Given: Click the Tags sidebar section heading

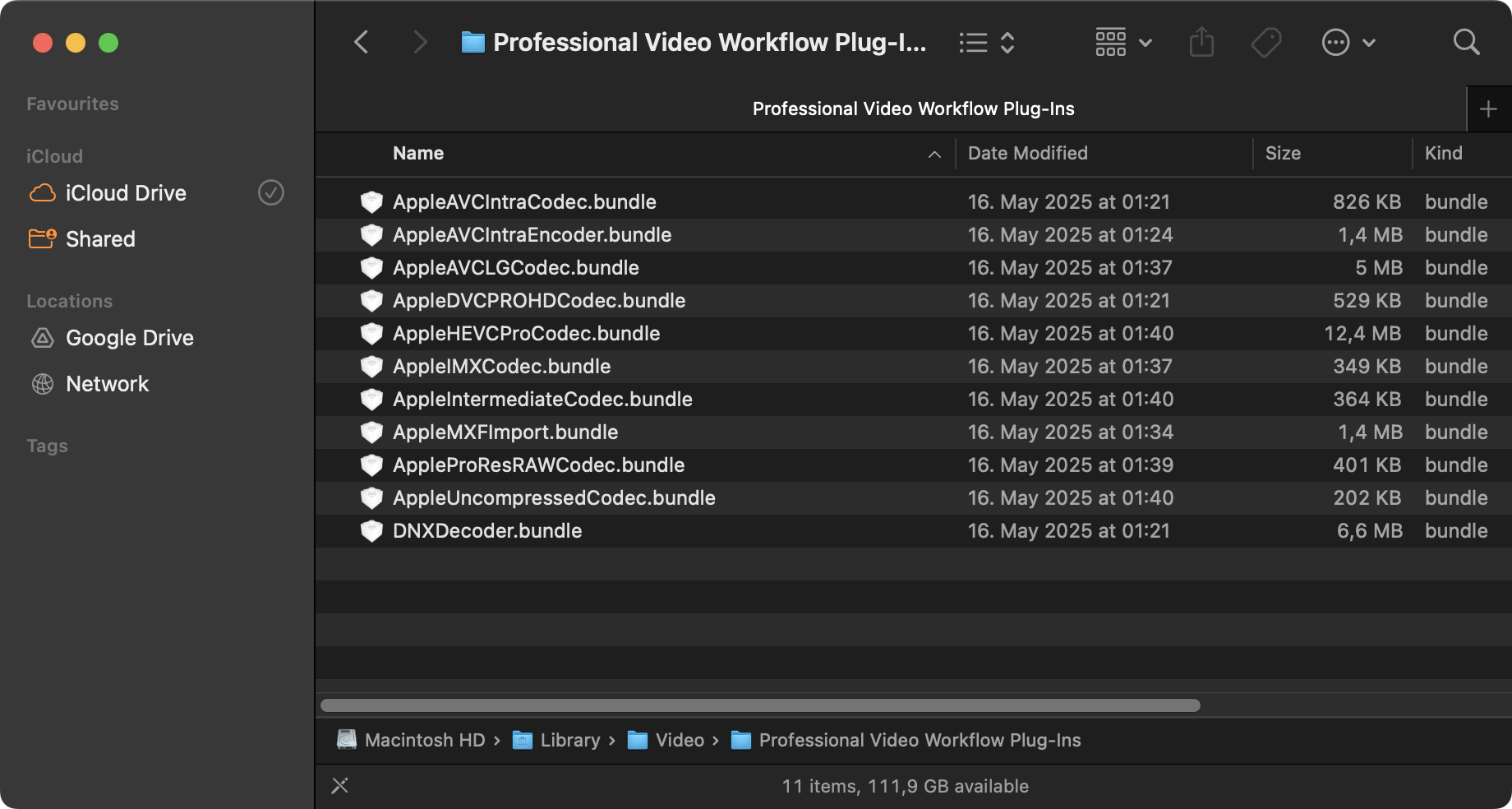Looking at the screenshot, I should tap(47, 446).
